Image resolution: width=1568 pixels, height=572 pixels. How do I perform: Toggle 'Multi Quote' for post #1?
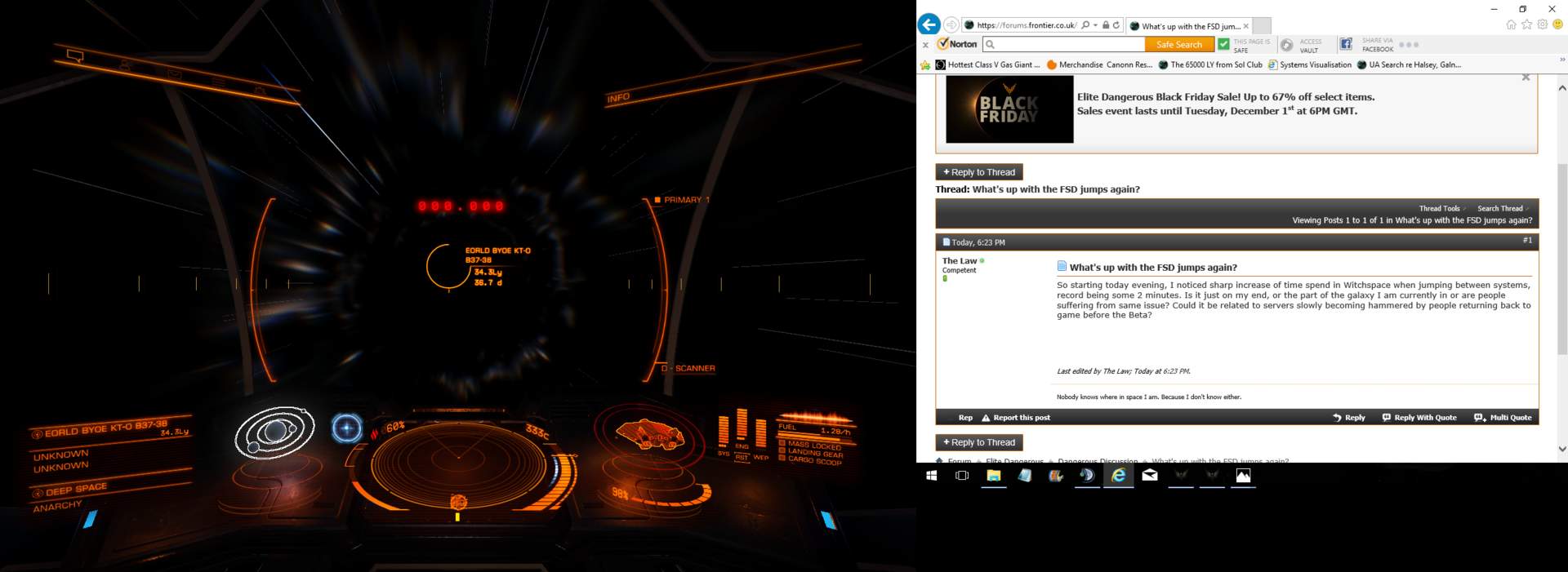[x=1503, y=418]
